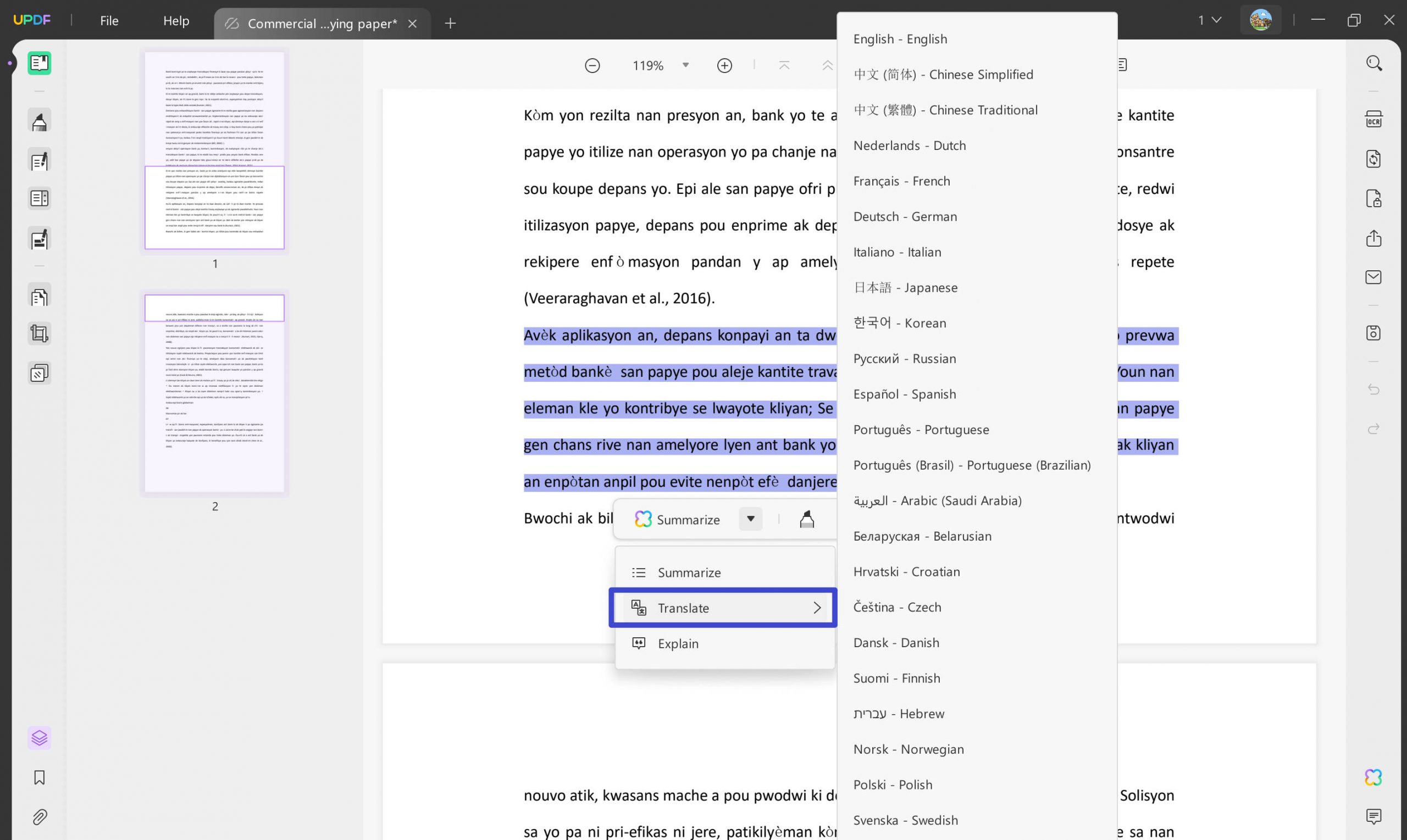
Task: Open the 119% zoom level dropdown
Action: [x=686, y=65]
